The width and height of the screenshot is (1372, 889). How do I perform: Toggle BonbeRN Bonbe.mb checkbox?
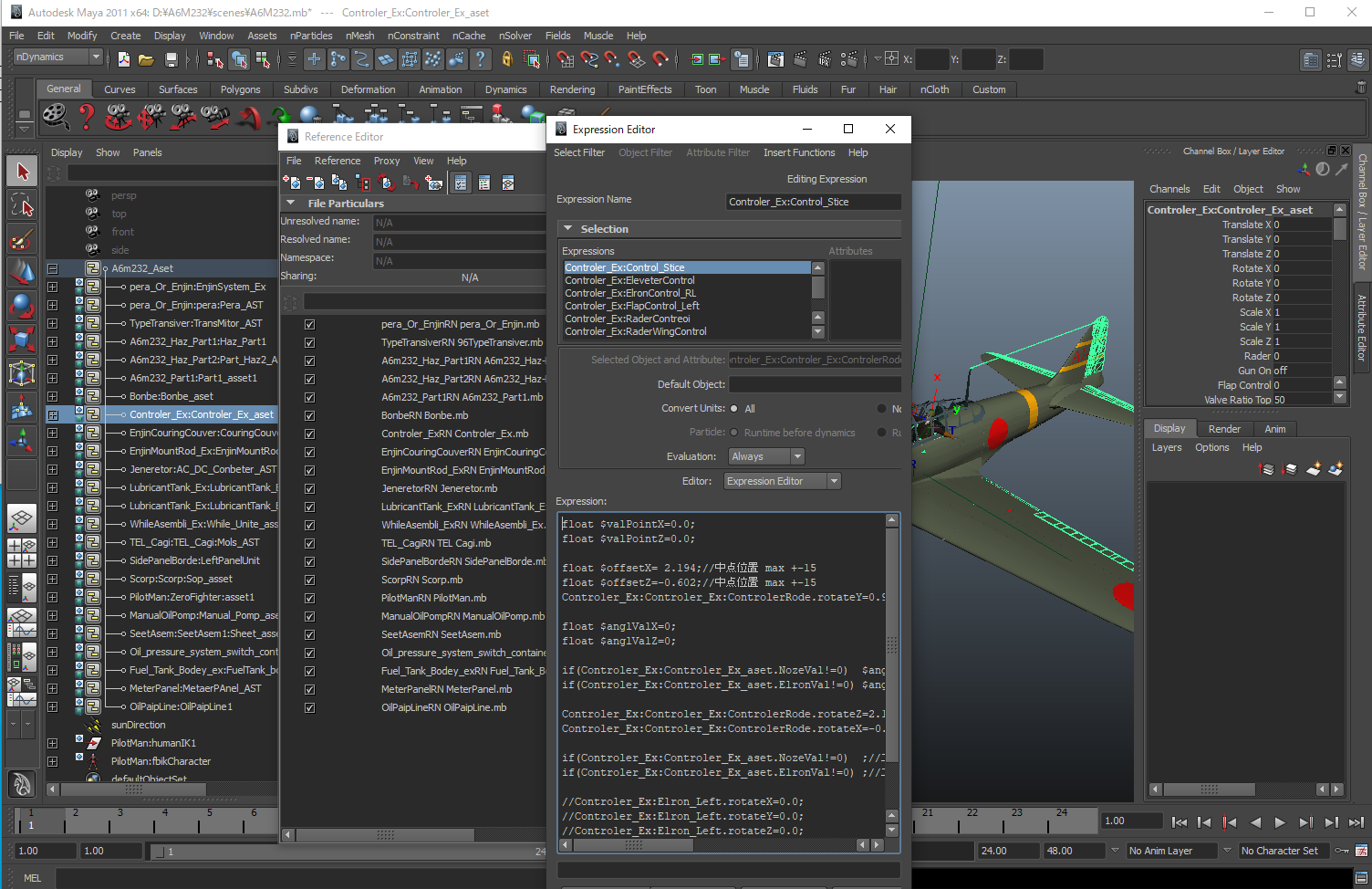pyautogui.click(x=309, y=415)
